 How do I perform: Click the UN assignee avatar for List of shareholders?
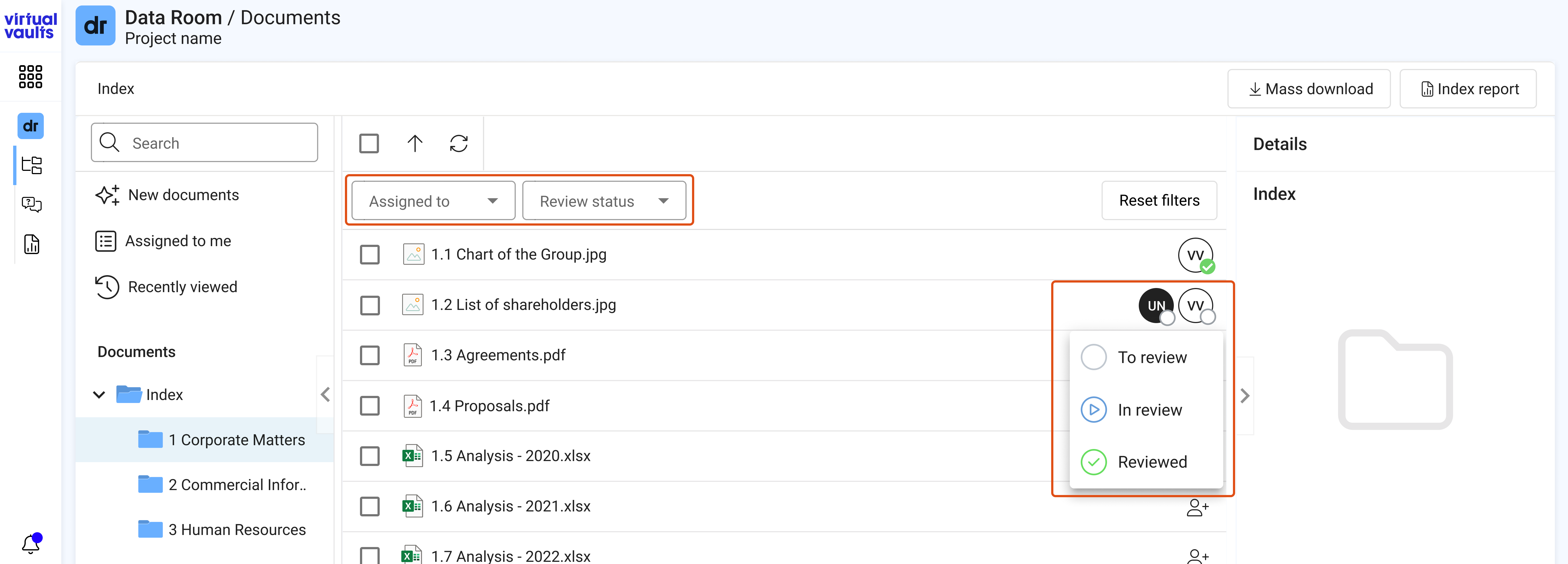click(x=1156, y=306)
